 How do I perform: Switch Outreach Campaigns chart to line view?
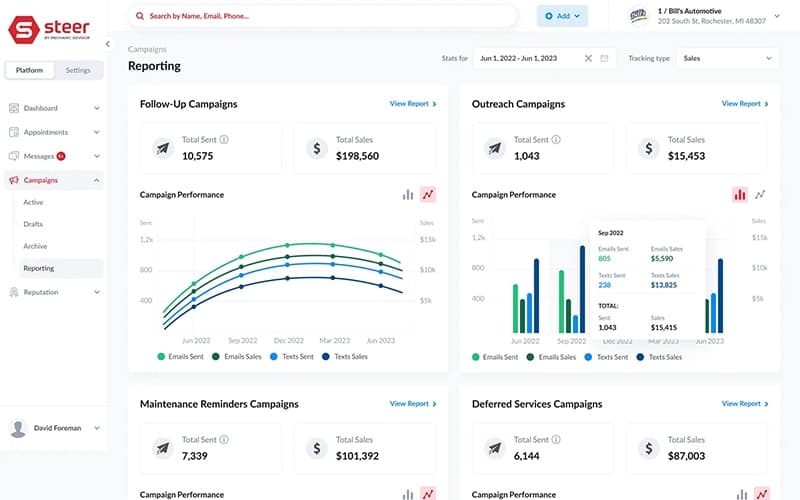click(x=760, y=194)
